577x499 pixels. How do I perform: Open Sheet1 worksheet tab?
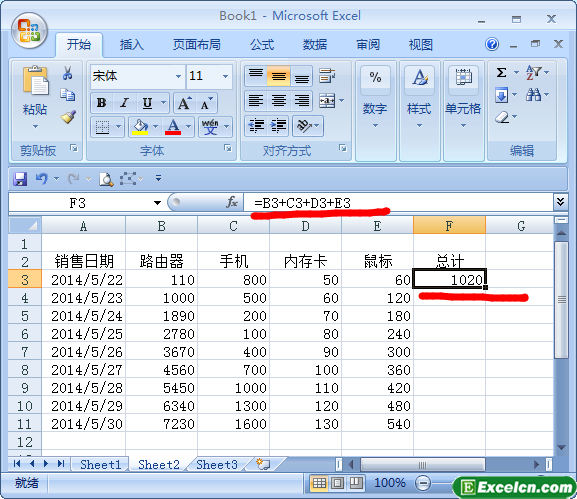pos(100,465)
